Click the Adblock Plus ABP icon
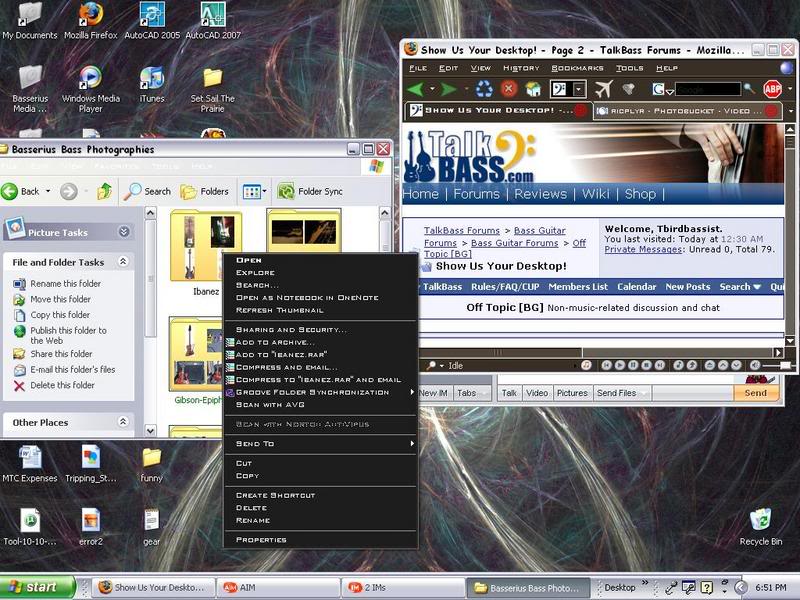The image size is (800, 600). (x=772, y=89)
